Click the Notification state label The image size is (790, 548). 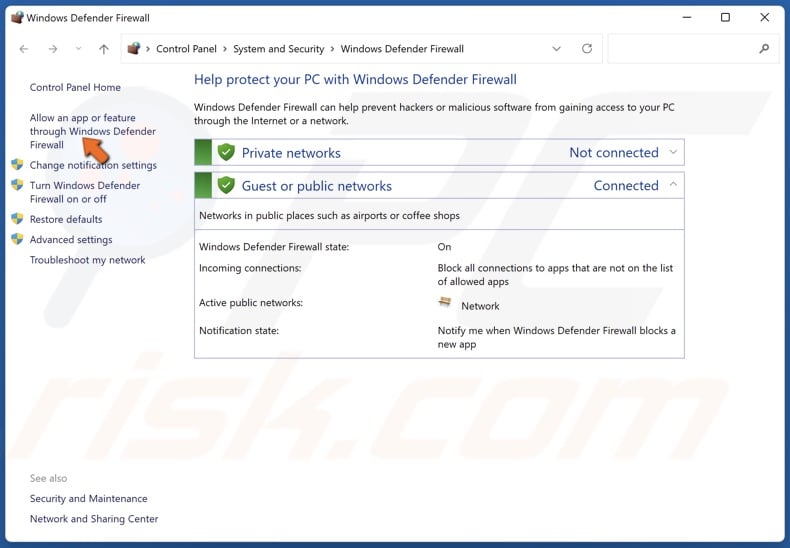239,330
